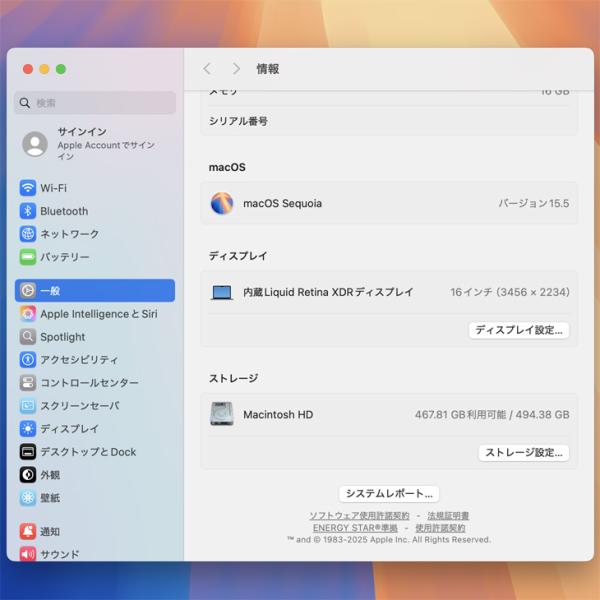Click the 一般 gear icon
The image size is (600, 600).
click(x=28, y=290)
